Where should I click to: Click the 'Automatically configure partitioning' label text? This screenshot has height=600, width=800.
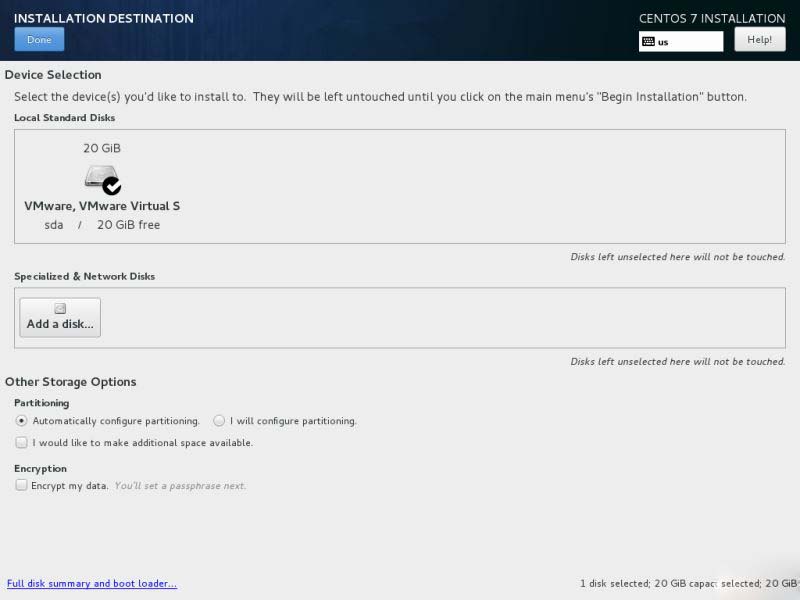(116, 421)
